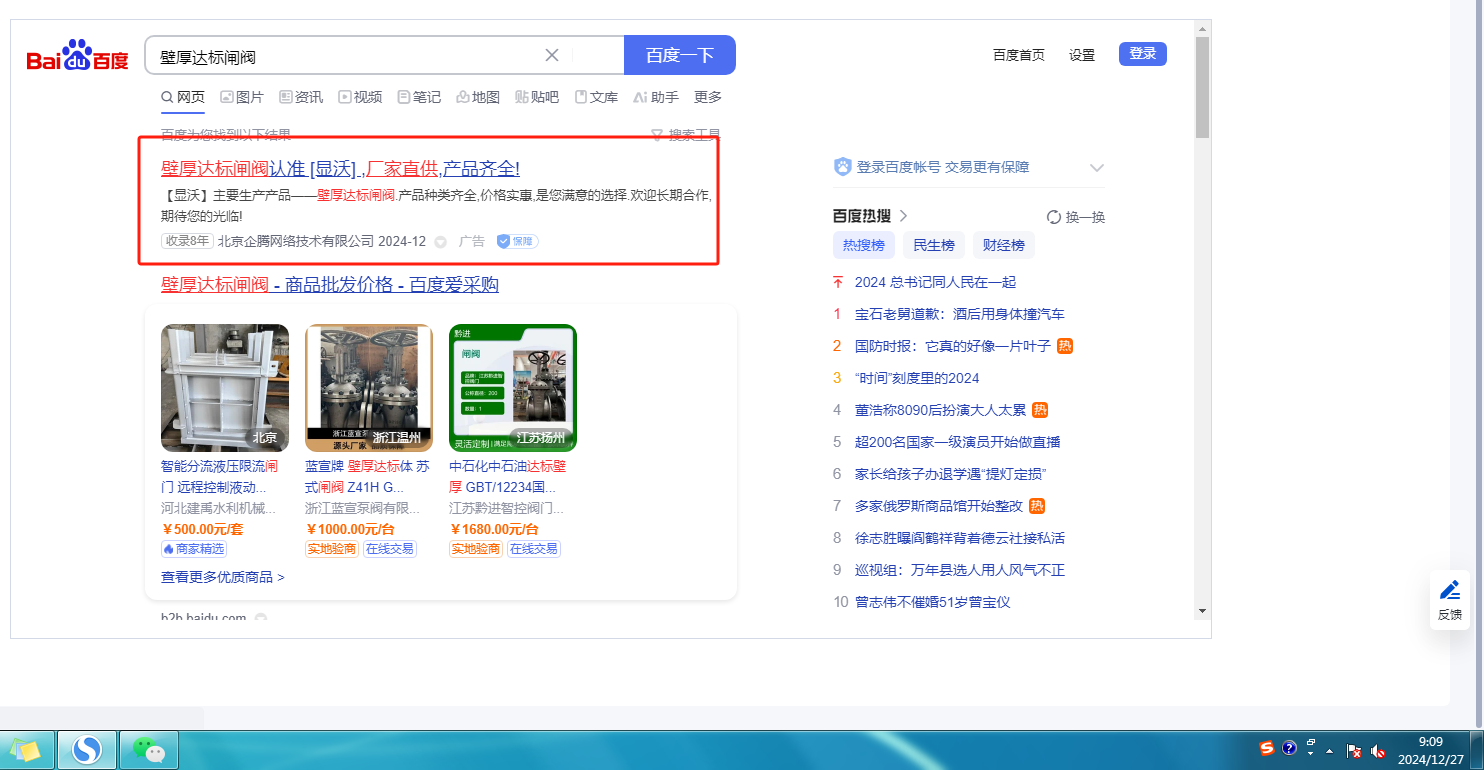The height and width of the screenshot is (770, 1484).
Task: Open WeChat from the taskbar
Action: coord(148,749)
